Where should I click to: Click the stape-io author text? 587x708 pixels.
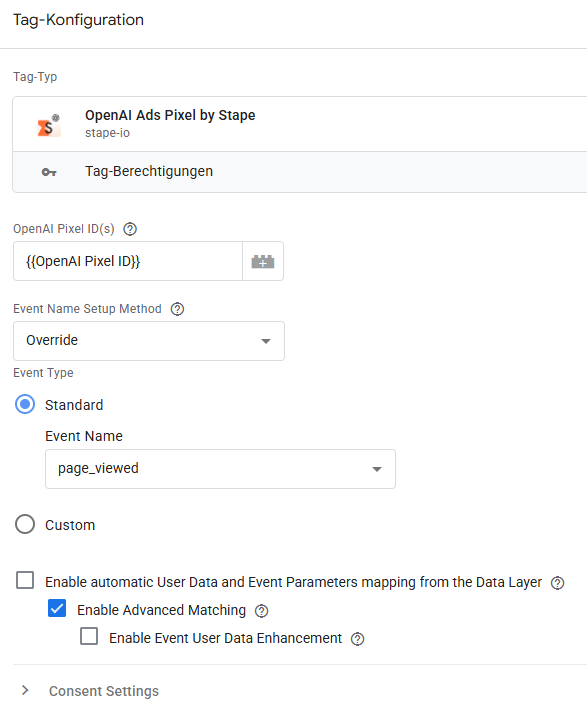click(107, 133)
